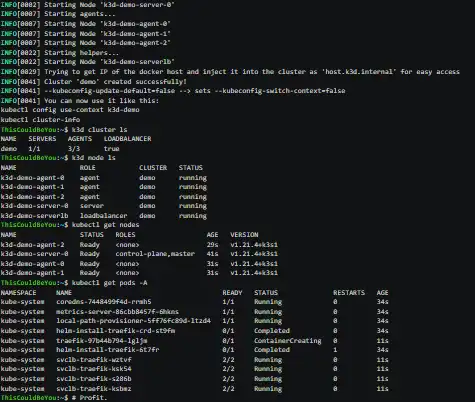Click 'Completed' status of helm-install-traefik-crd pod

point(272,331)
